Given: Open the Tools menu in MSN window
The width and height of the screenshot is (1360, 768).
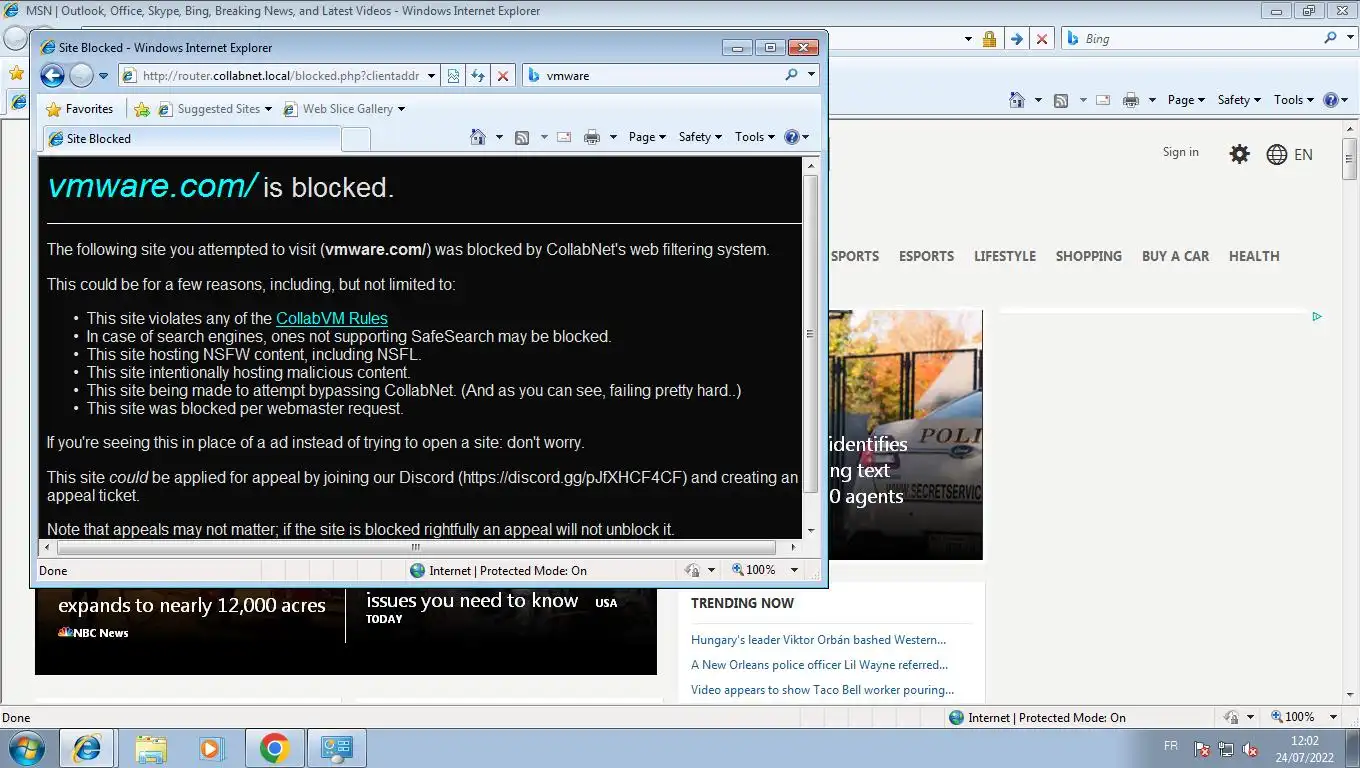Looking at the screenshot, I should pyautogui.click(x=1294, y=100).
